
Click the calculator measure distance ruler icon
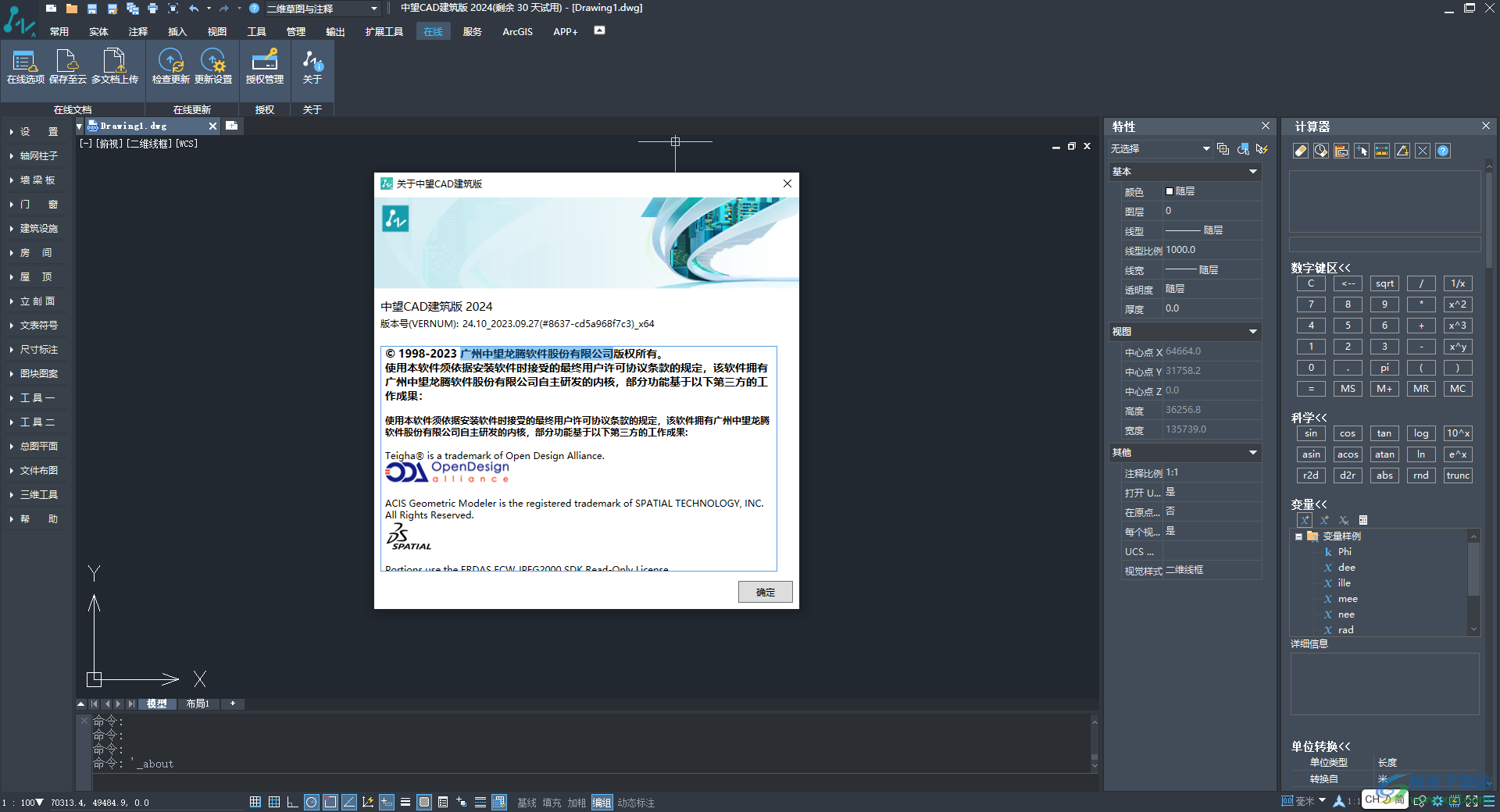pos(1381,151)
